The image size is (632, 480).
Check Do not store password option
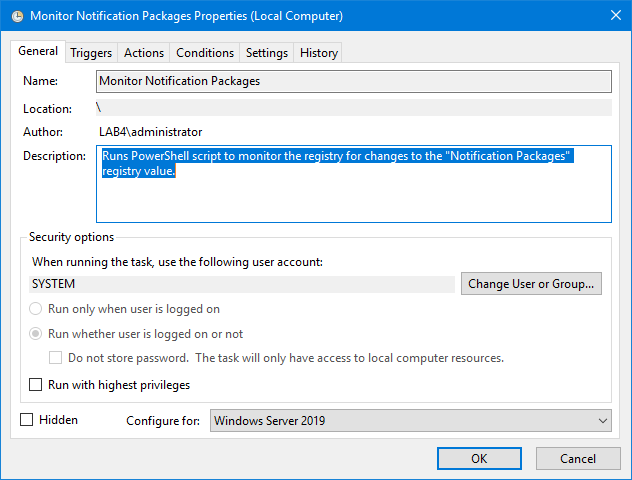click(57, 358)
